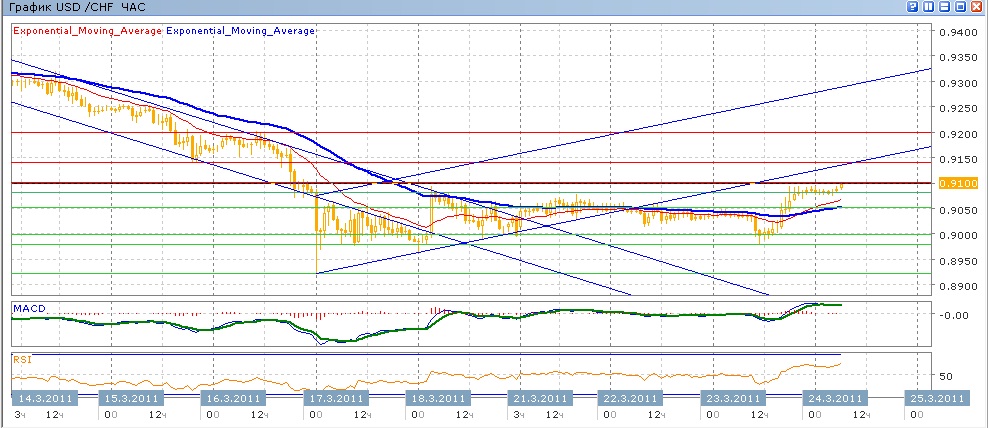
Task: Select the 24.3.2011 date marker
Action: 834,398
